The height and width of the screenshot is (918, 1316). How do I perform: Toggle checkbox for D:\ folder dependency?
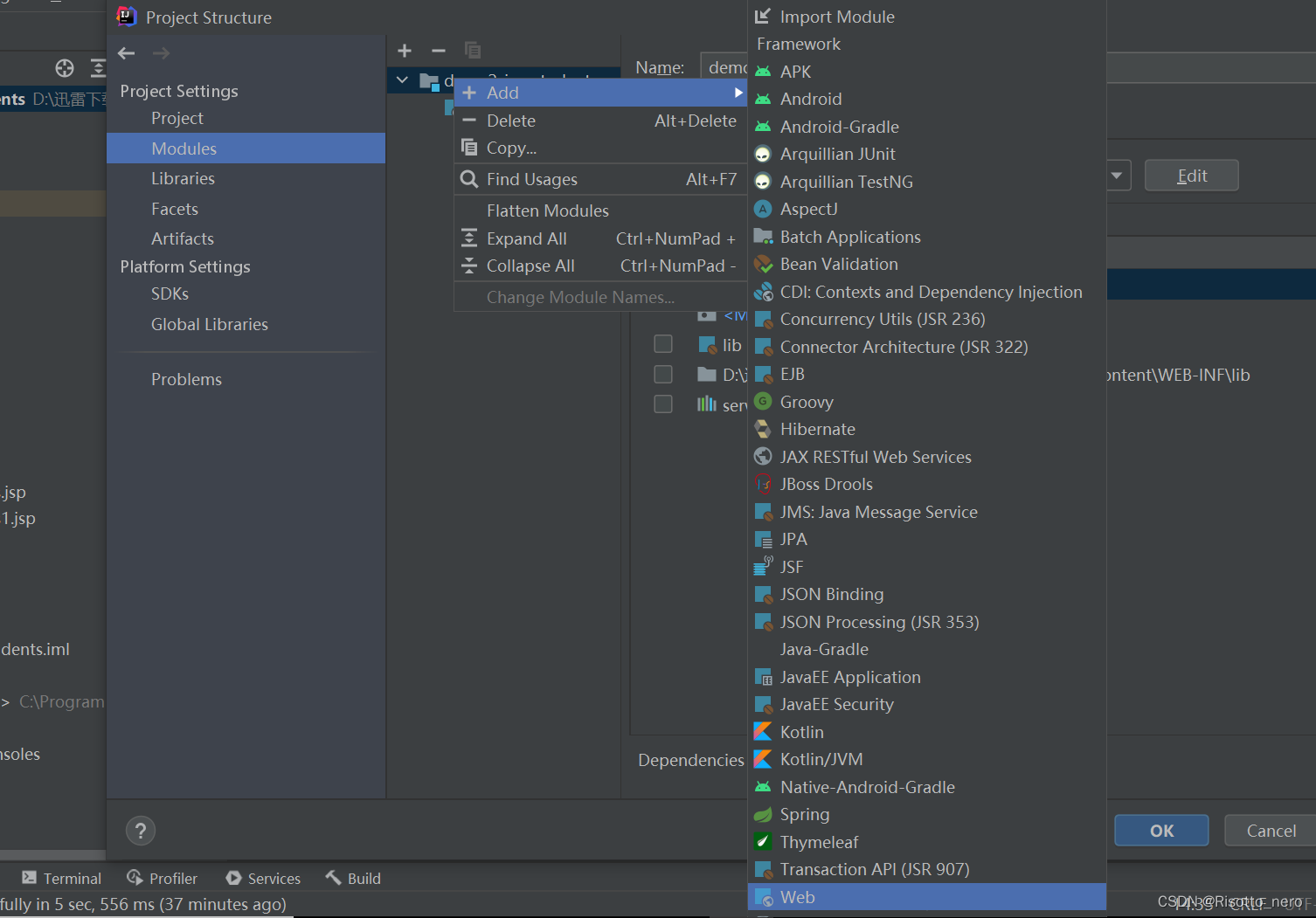click(663, 374)
